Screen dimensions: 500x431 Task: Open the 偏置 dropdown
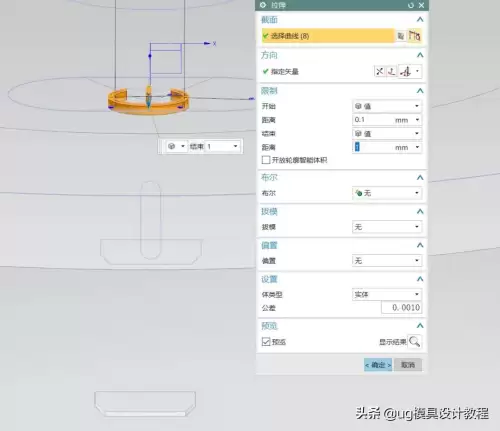387,261
